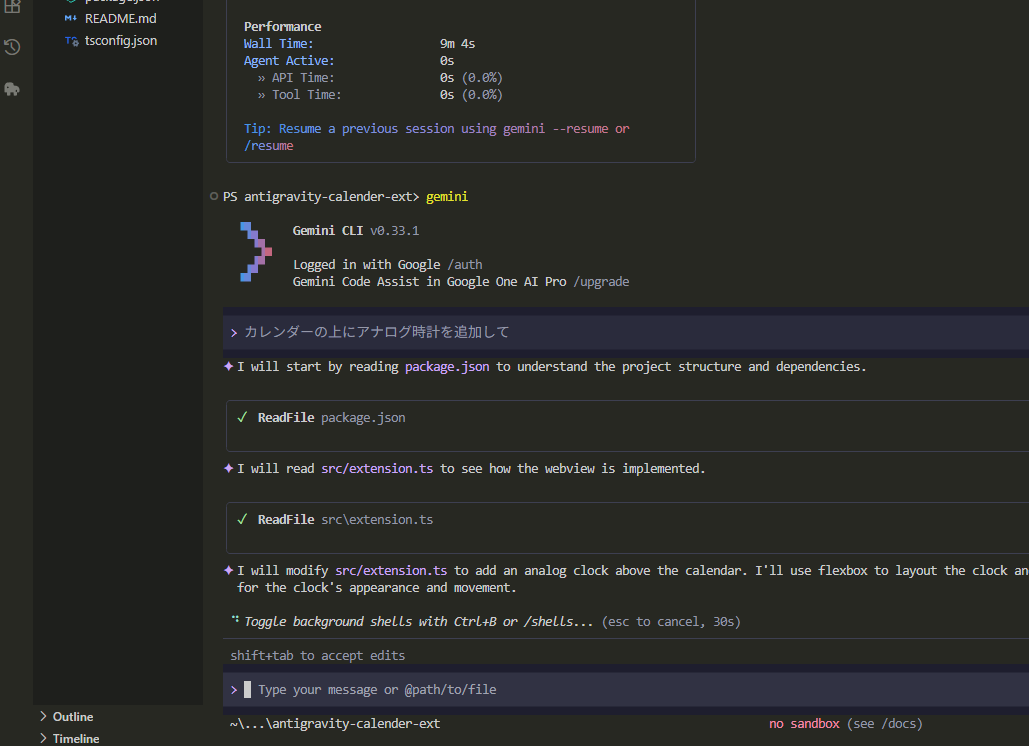The image size is (1029, 746).
Task: Click the Gemini CLI pixel logo
Action: 256,252
